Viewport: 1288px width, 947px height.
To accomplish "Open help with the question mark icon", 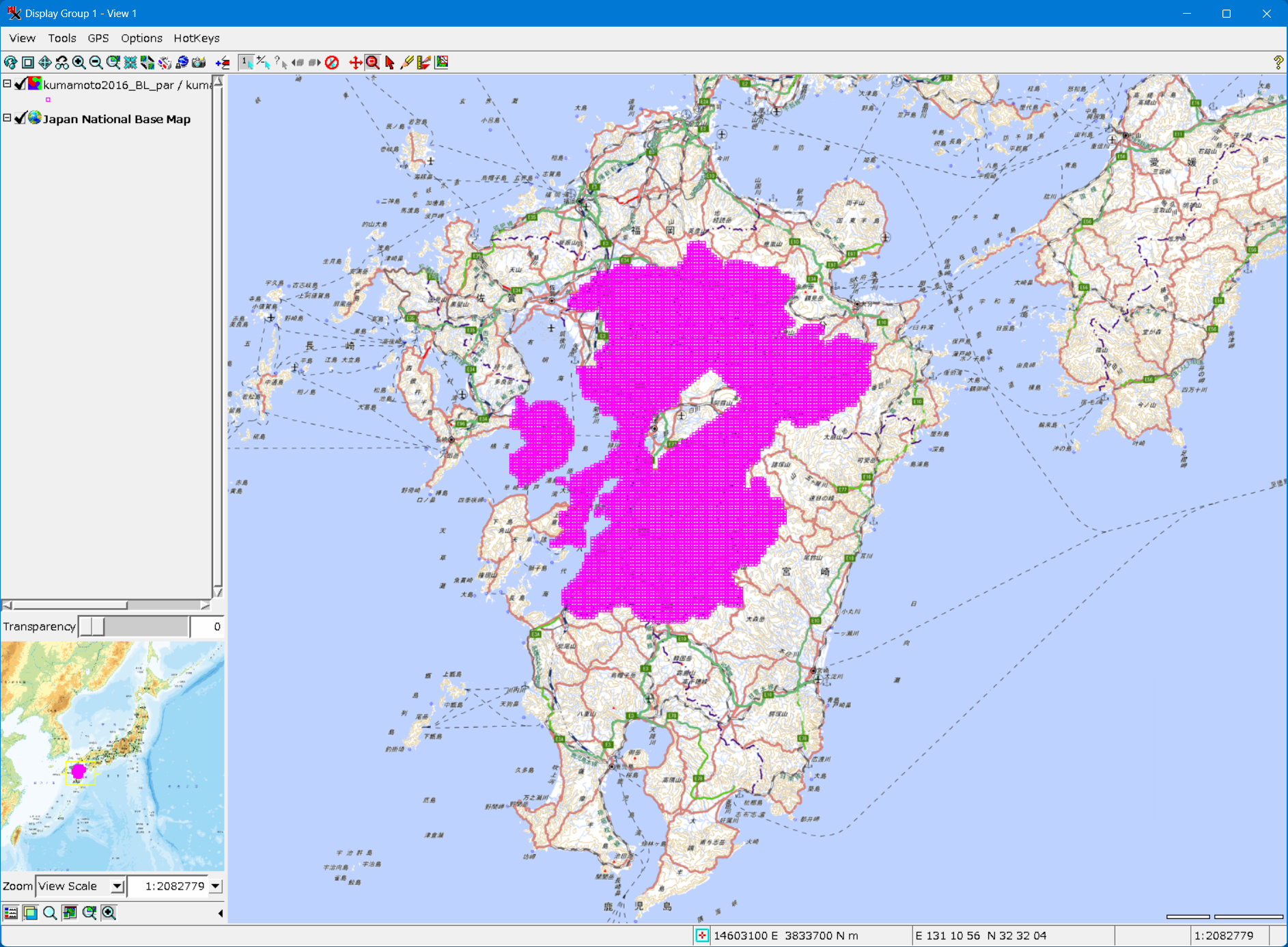I will [x=1278, y=63].
